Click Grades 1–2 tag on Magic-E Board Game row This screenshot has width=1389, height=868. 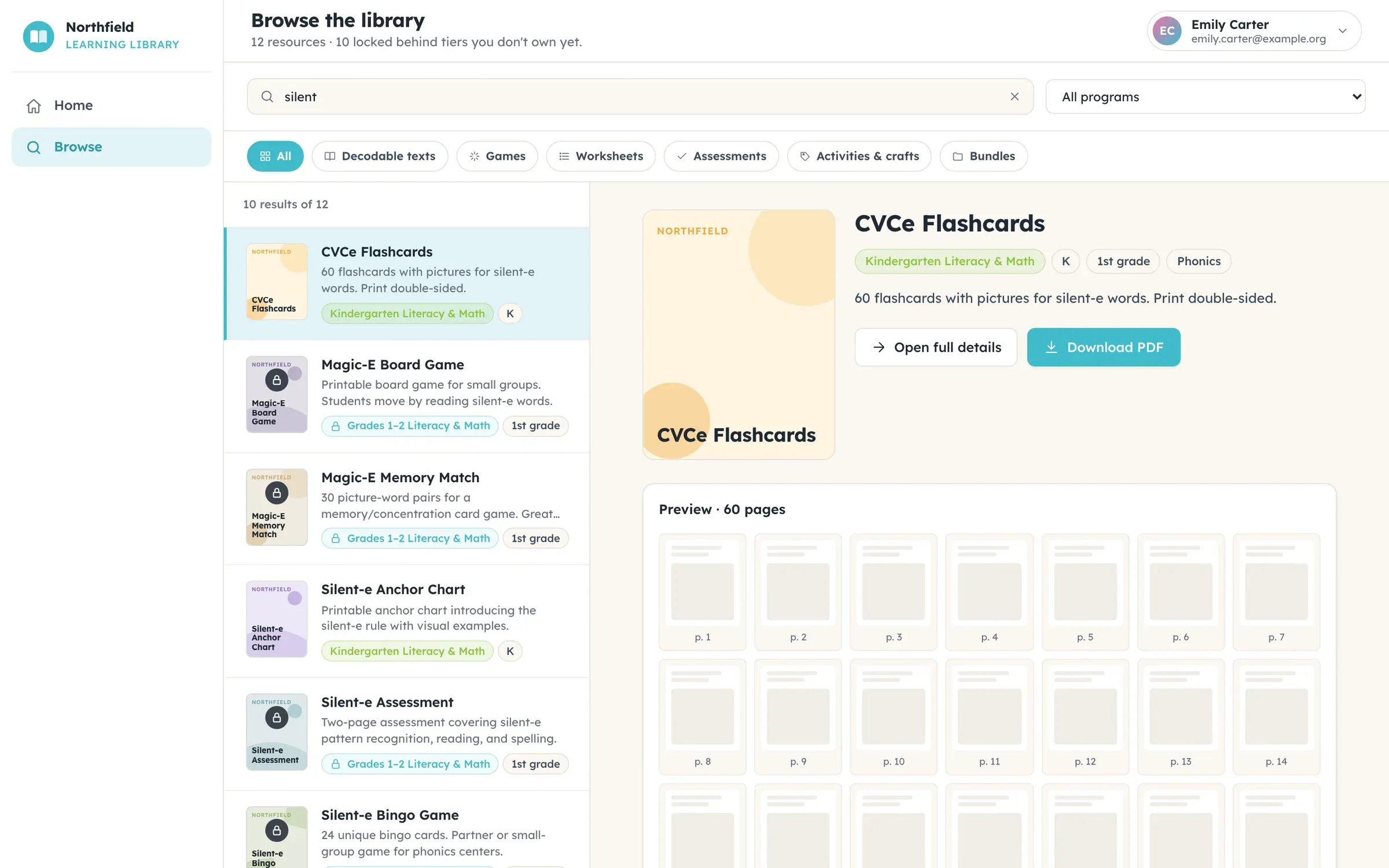point(410,426)
